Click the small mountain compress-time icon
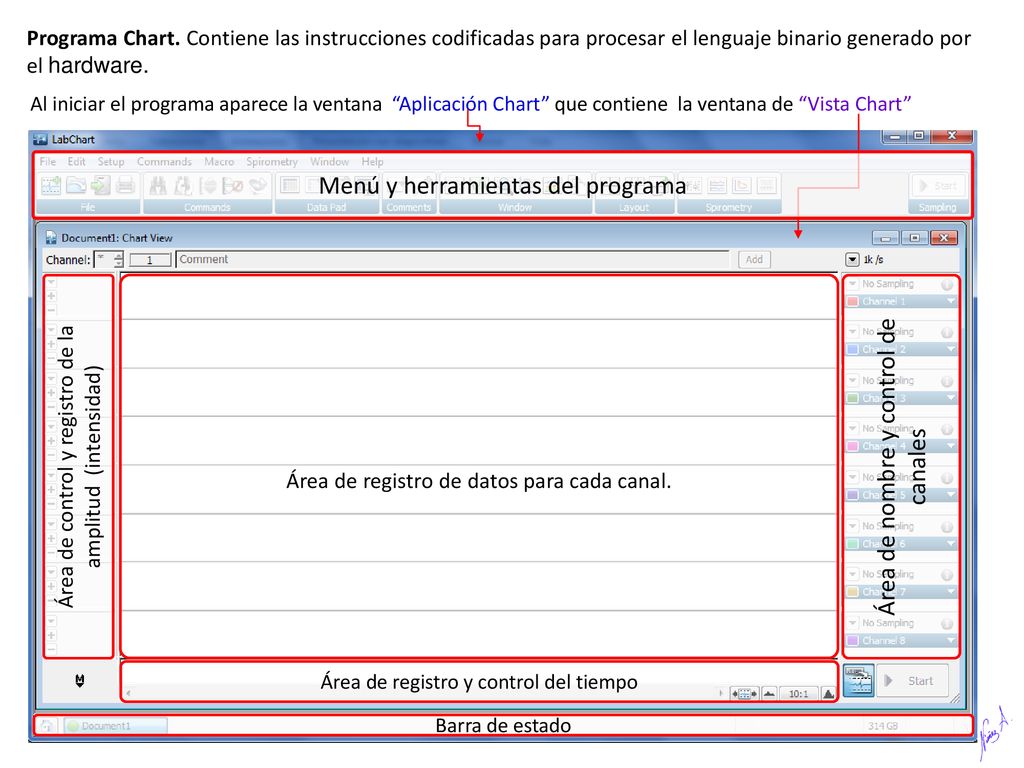 [769, 694]
